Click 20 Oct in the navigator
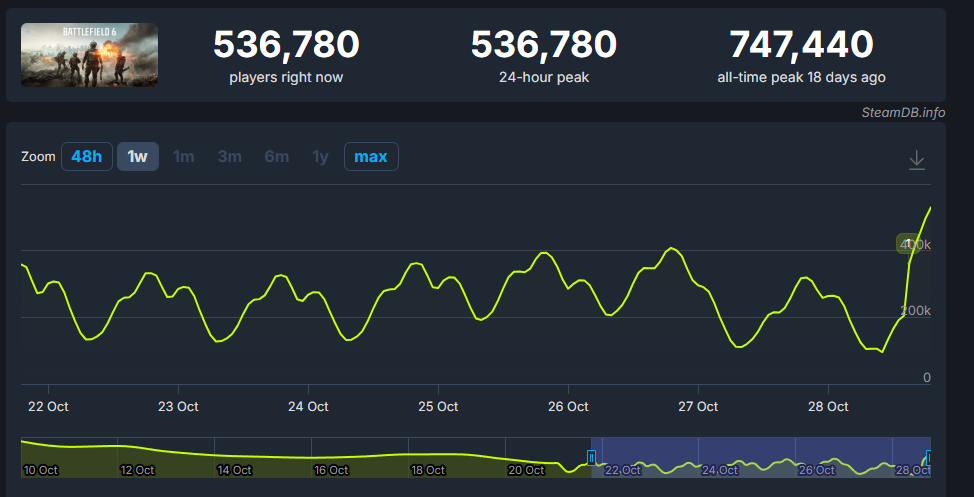 526,470
